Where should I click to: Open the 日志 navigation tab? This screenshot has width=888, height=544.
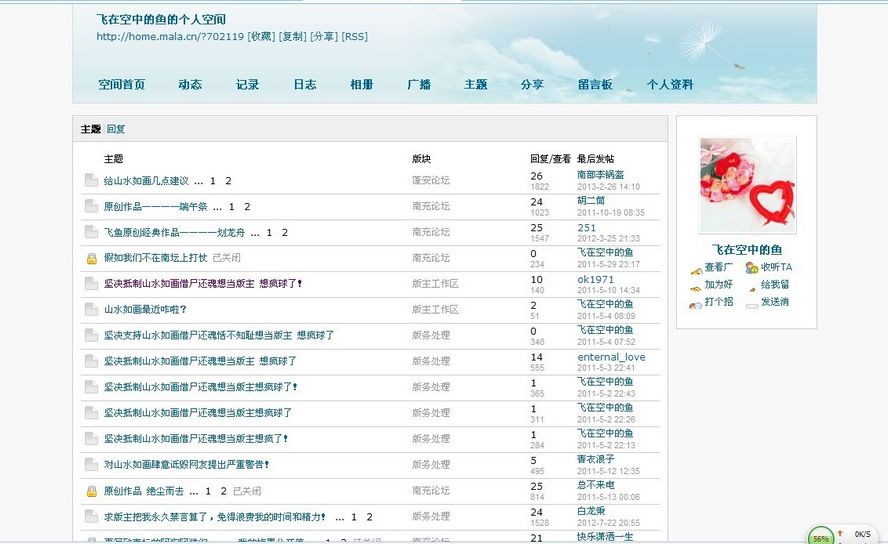305,85
